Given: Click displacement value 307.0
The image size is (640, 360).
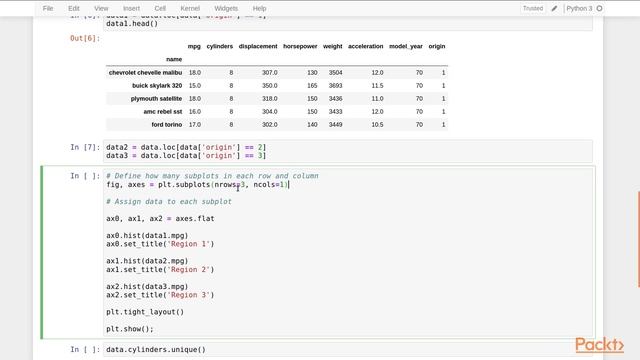Looking at the screenshot, I should pyautogui.click(x=269, y=72).
